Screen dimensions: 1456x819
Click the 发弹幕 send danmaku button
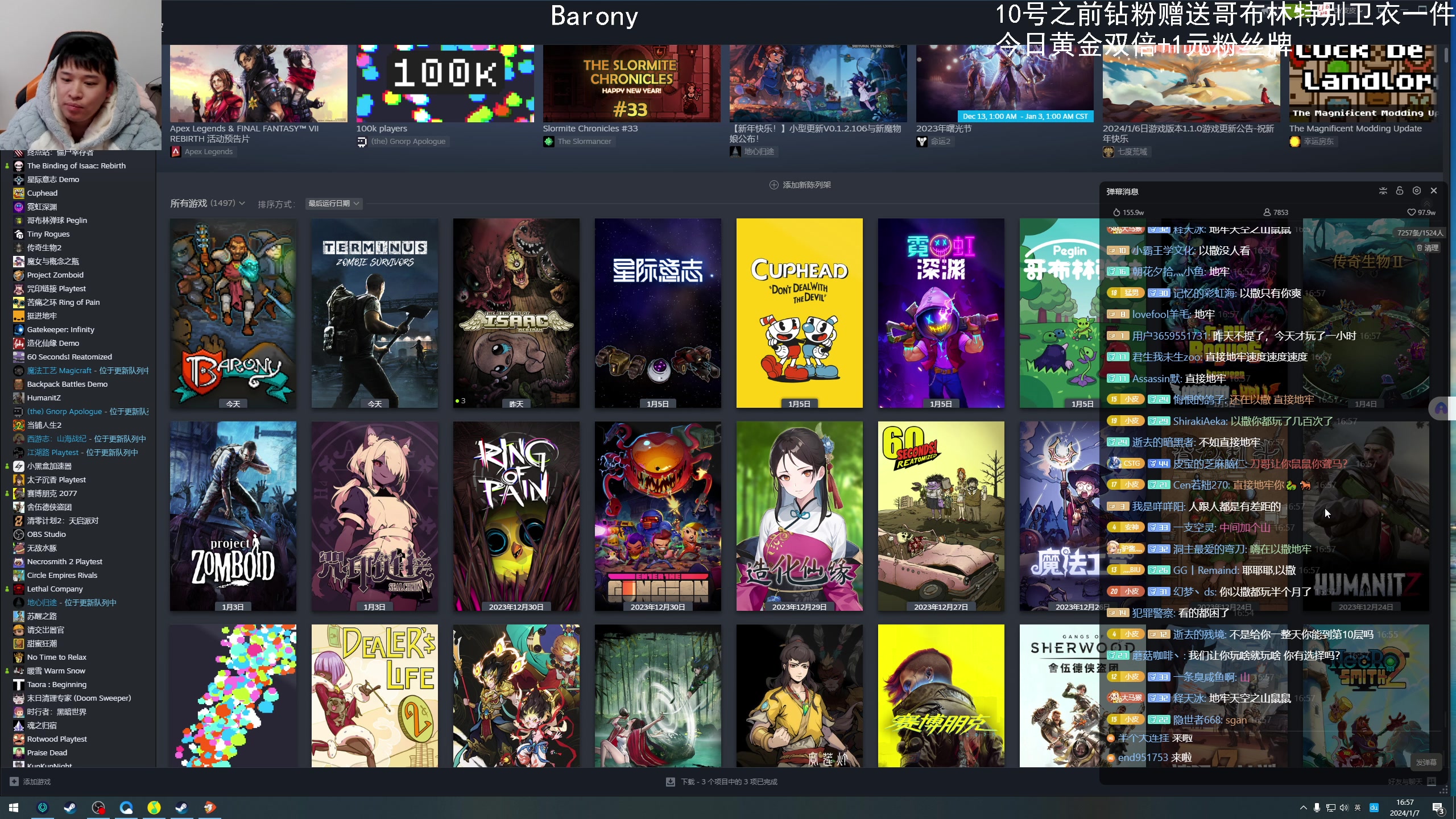click(1426, 762)
